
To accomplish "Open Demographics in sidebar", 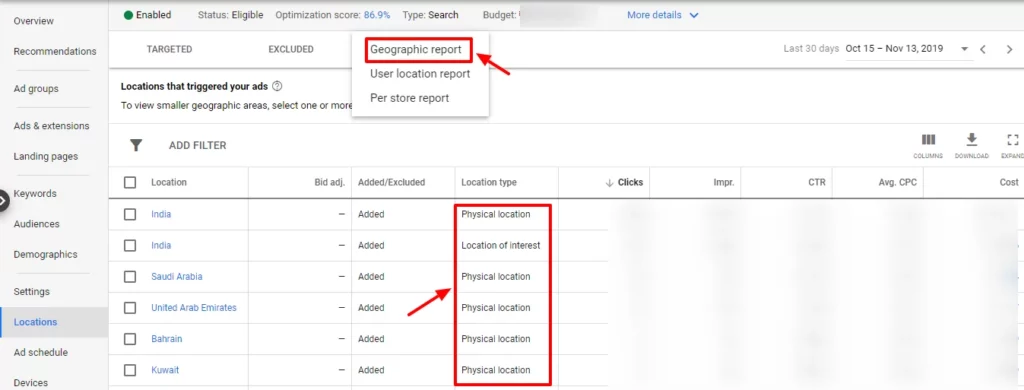I will (46, 254).
